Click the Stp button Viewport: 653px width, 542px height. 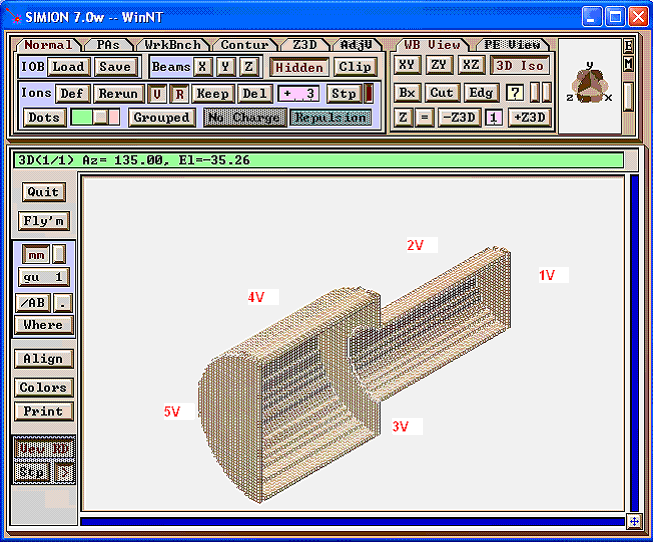(344, 94)
